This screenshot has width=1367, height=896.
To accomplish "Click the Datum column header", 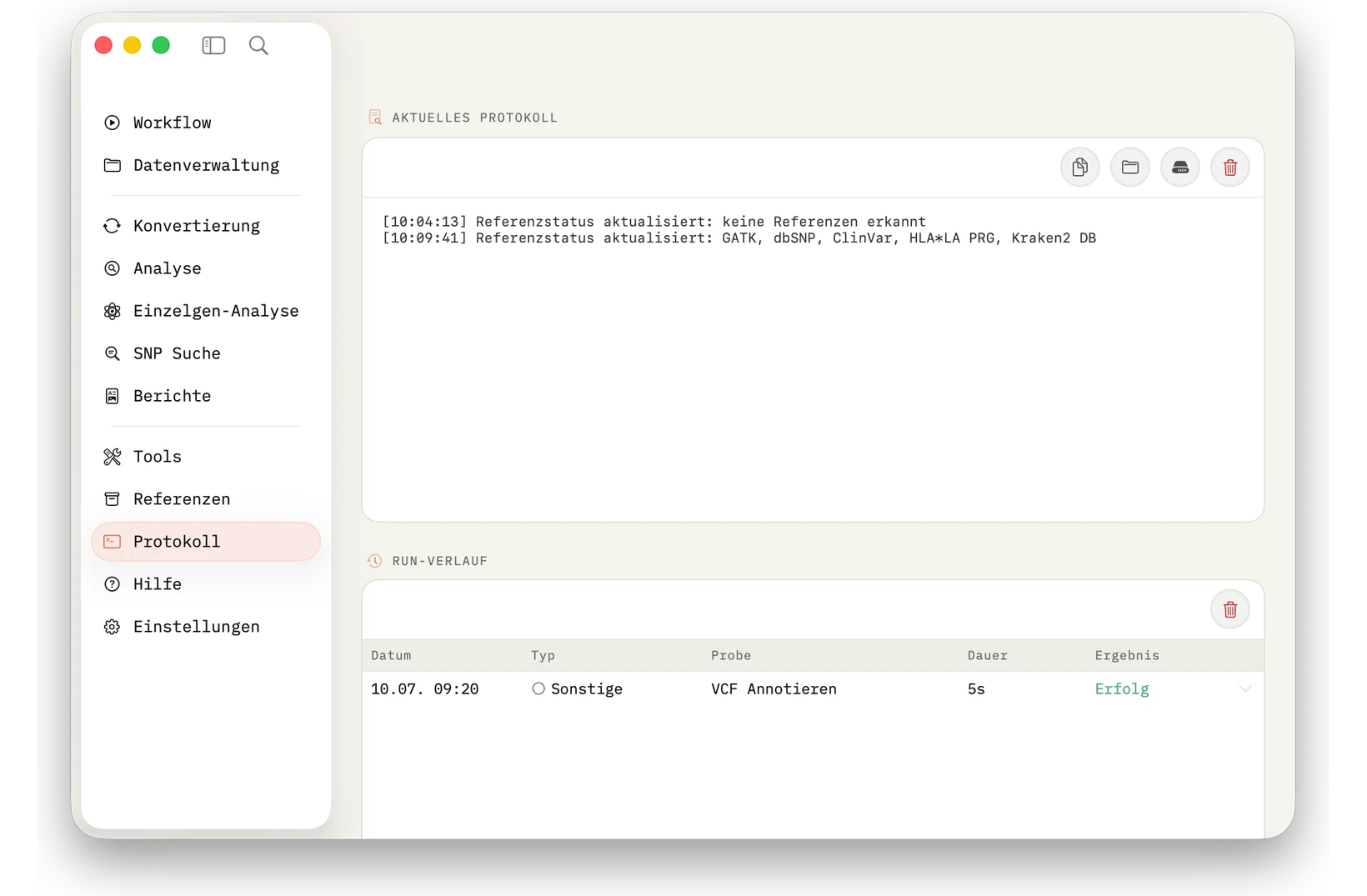I will pyautogui.click(x=391, y=655).
